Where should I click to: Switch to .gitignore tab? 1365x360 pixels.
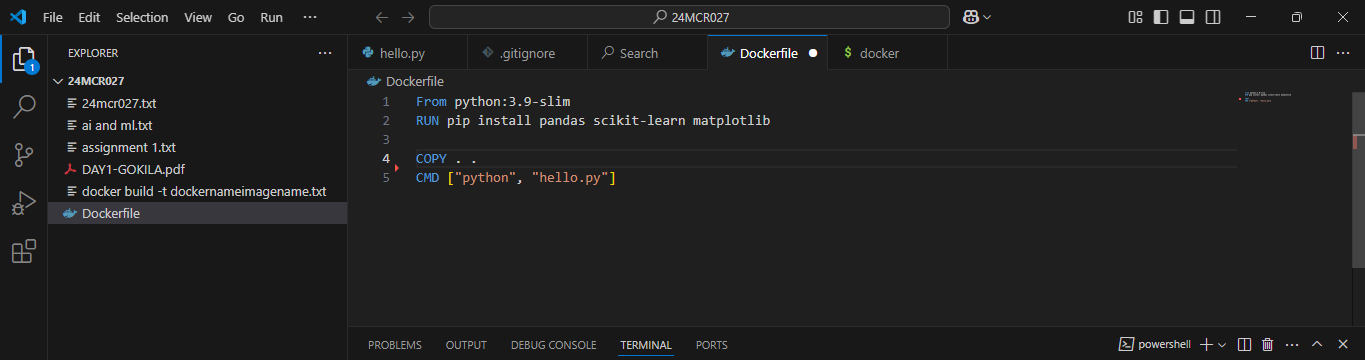(x=527, y=53)
